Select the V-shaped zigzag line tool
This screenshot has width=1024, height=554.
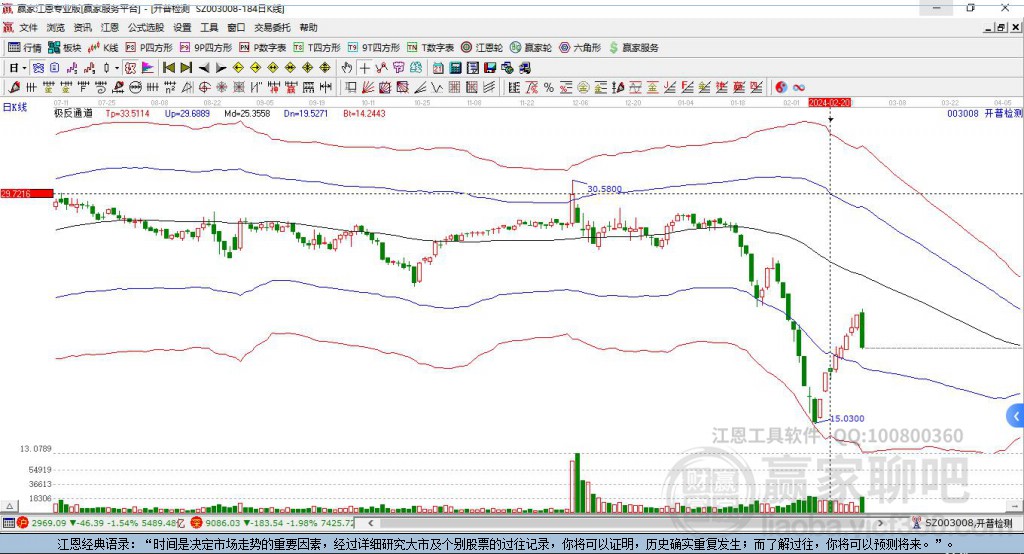[437, 87]
